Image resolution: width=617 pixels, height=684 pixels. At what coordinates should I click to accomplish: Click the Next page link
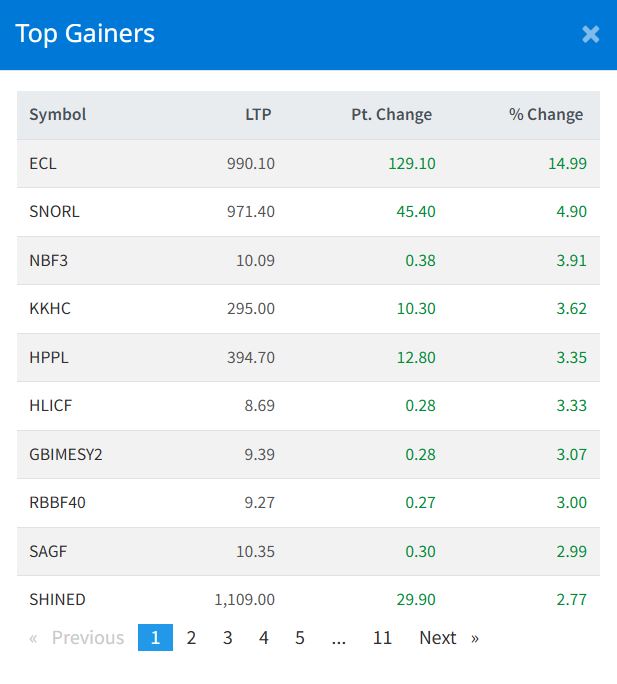coord(449,637)
